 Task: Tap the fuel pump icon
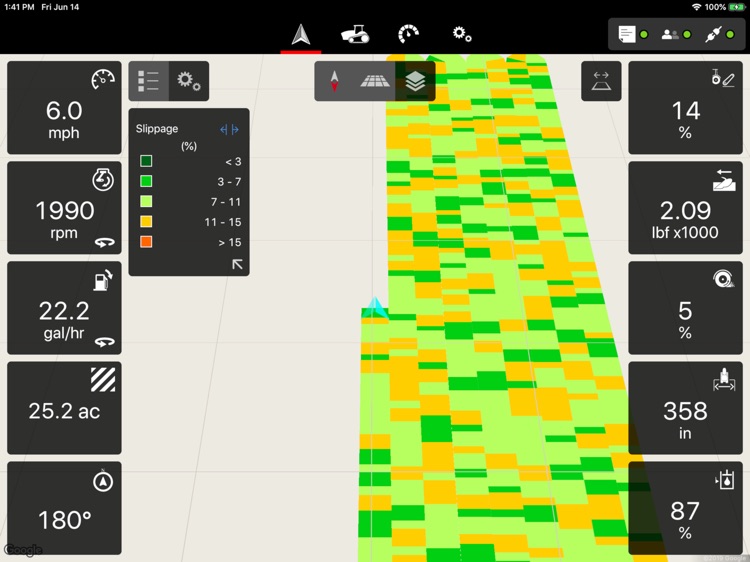coord(103,280)
